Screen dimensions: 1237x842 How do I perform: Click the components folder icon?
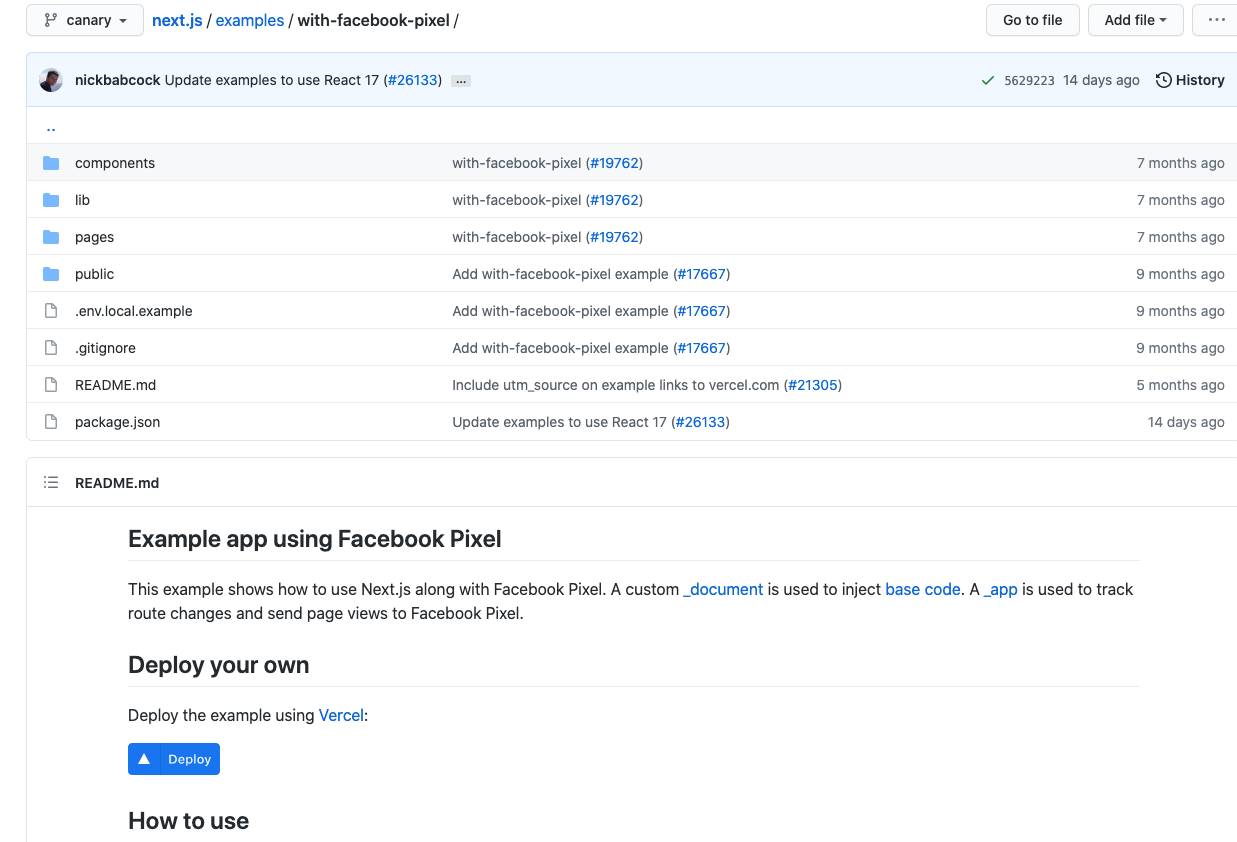51,163
